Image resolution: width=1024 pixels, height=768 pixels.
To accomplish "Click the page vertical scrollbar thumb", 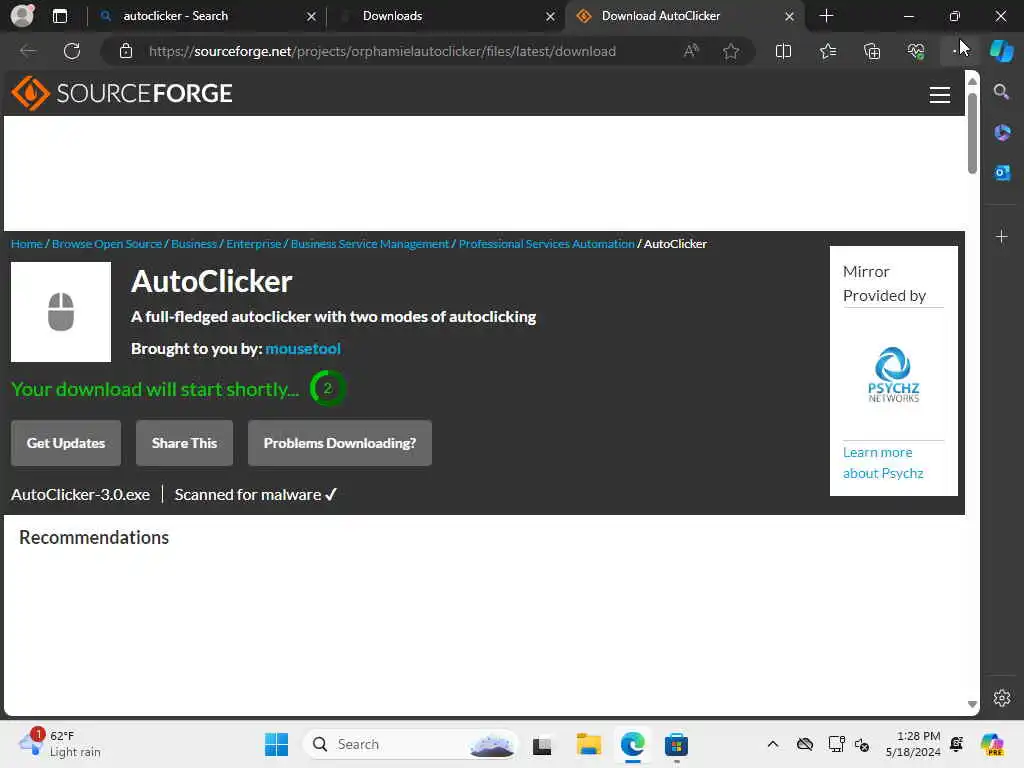I will click(x=972, y=133).
